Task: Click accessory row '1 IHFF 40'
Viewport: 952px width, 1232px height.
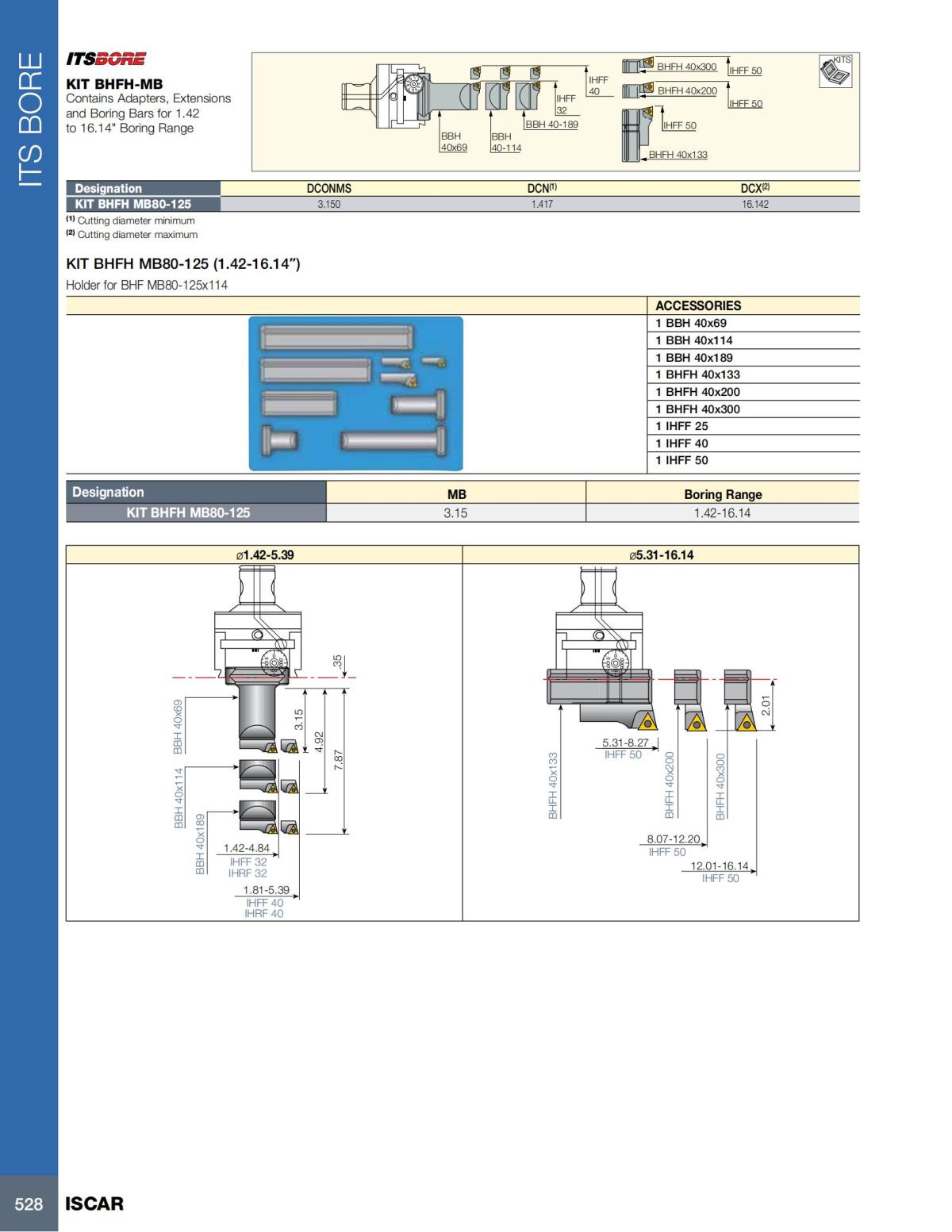Action: pos(754,443)
